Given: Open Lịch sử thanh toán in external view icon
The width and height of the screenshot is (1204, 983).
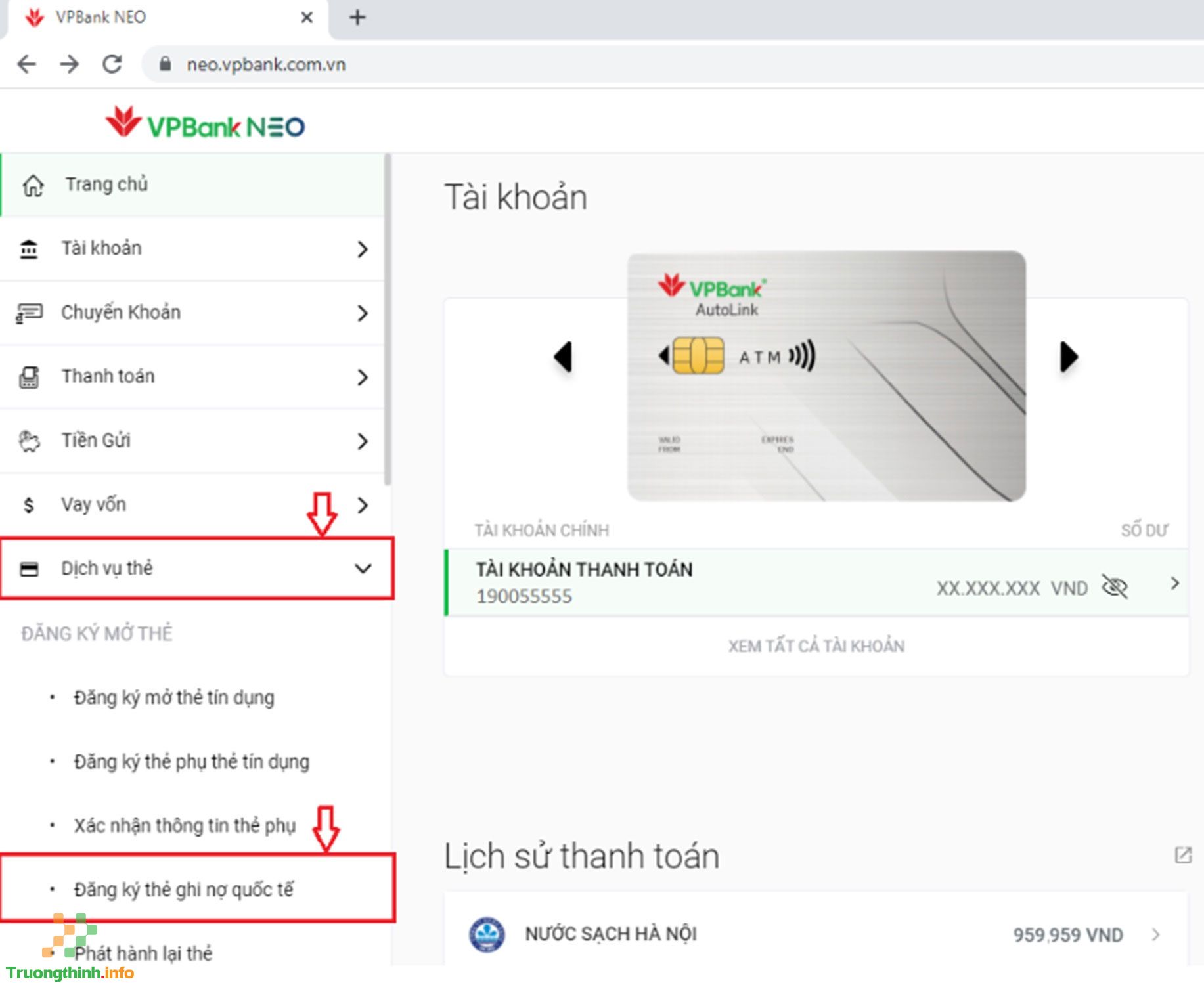Looking at the screenshot, I should (1183, 855).
